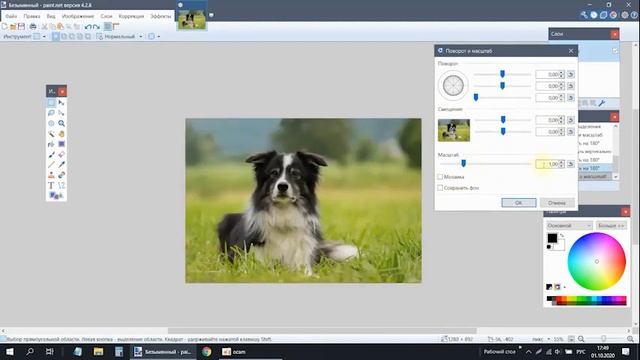640x360 pixels.
Task: Open Chrome from the taskbar
Action: click(207, 351)
